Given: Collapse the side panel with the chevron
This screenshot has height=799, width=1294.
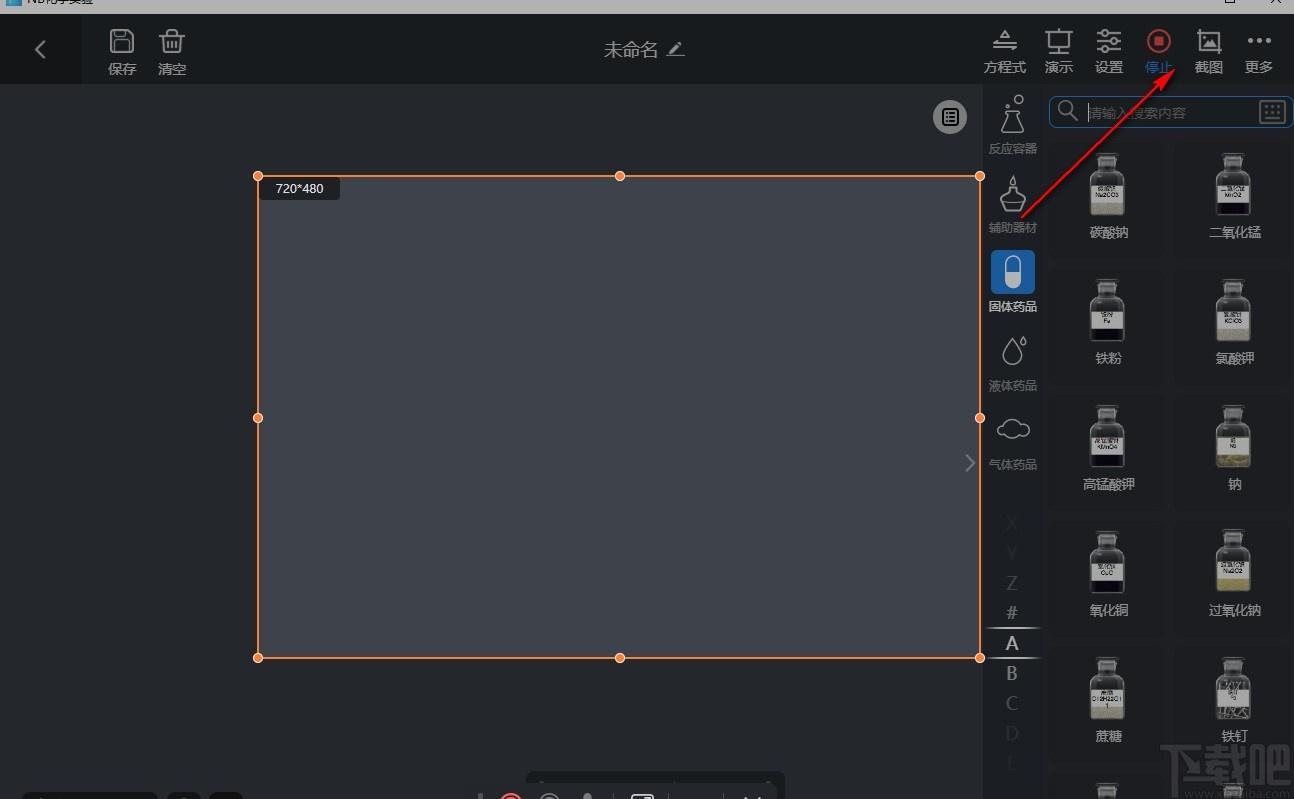Looking at the screenshot, I should pyautogui.click(x=969, y=463).
